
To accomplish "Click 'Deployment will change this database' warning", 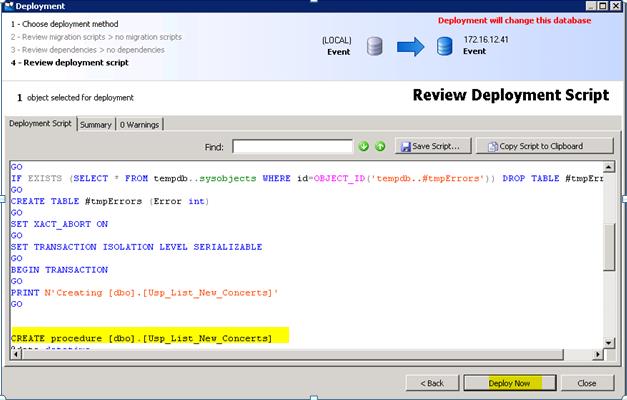I will pyautogui.click(x=514, y=20).
